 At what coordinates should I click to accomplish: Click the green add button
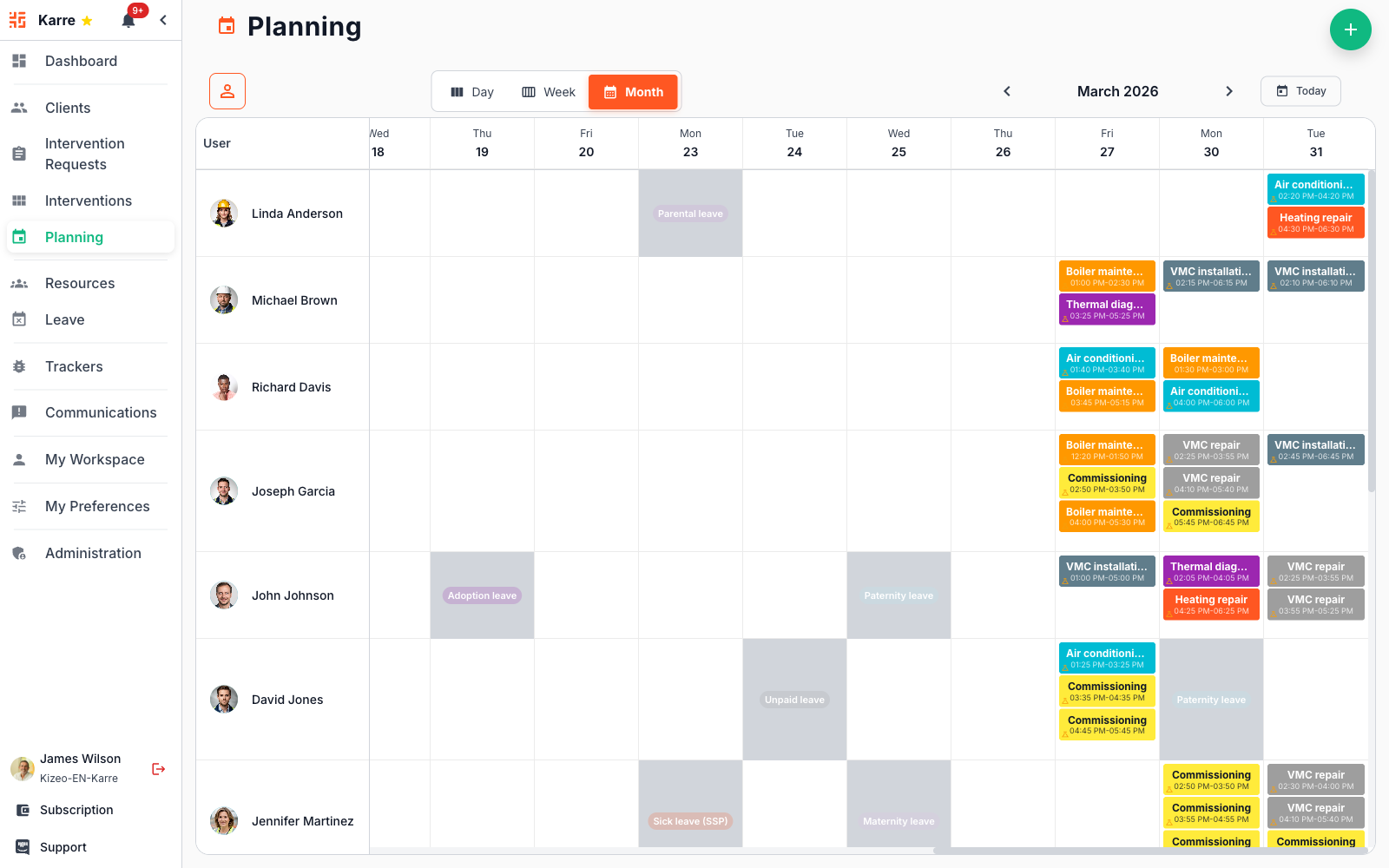[x=1350, y=30]
